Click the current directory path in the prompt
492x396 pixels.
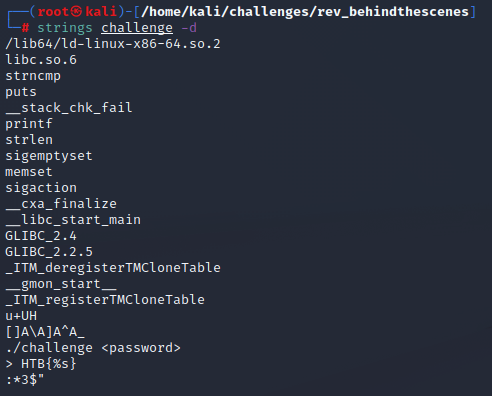coord(305,12)
